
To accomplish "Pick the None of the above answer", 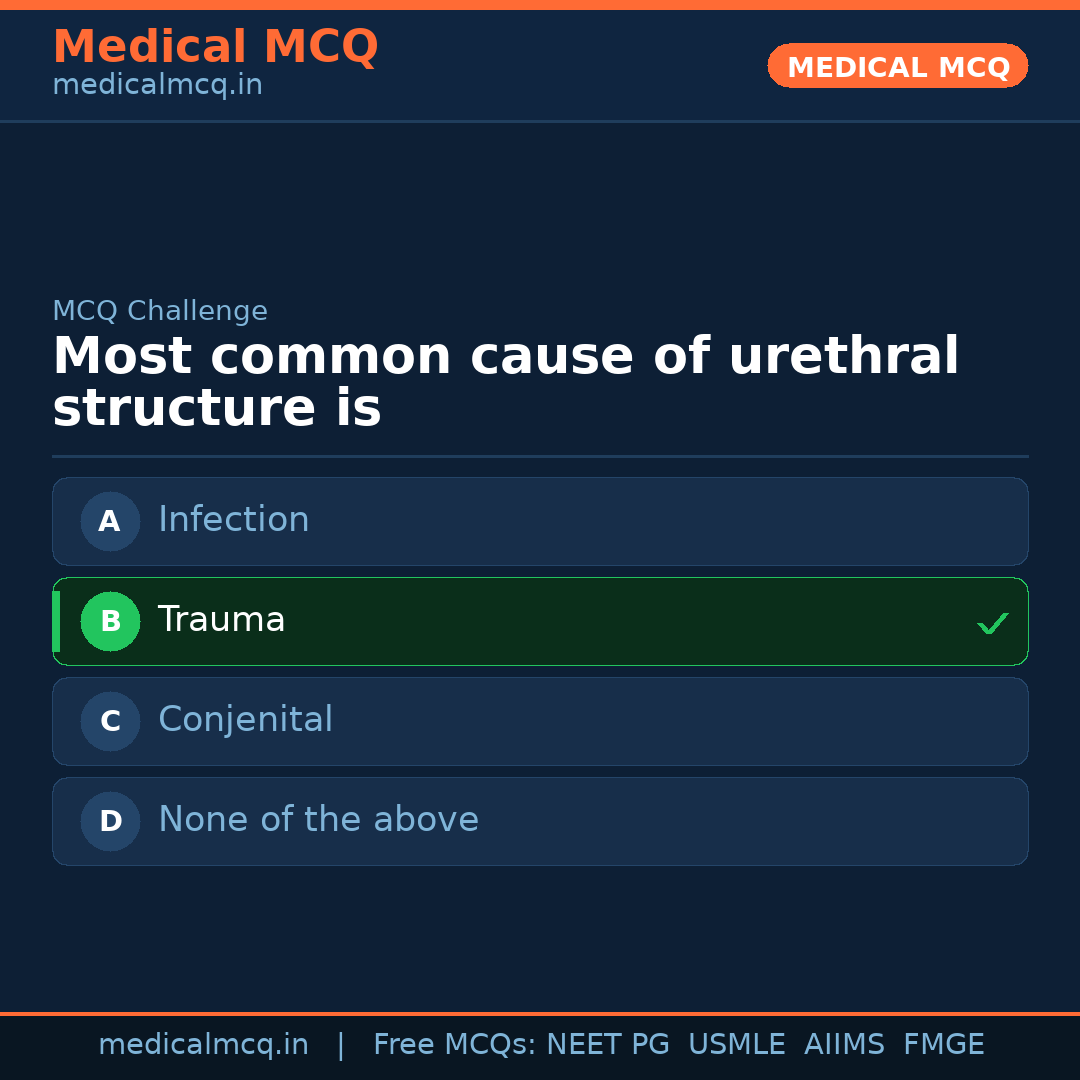I will coord(318,820).
